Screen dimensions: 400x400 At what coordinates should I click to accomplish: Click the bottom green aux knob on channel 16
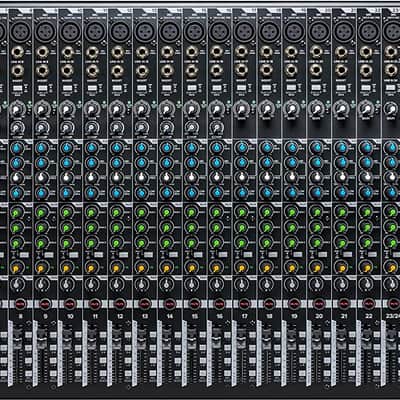tap(217, 243)
